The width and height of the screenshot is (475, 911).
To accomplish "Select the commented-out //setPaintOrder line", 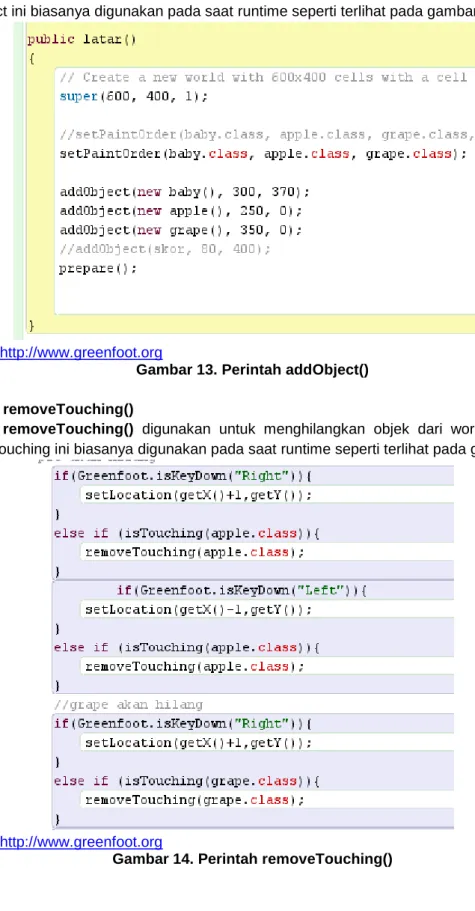I will pyautogui.click(x=267, y=135).
